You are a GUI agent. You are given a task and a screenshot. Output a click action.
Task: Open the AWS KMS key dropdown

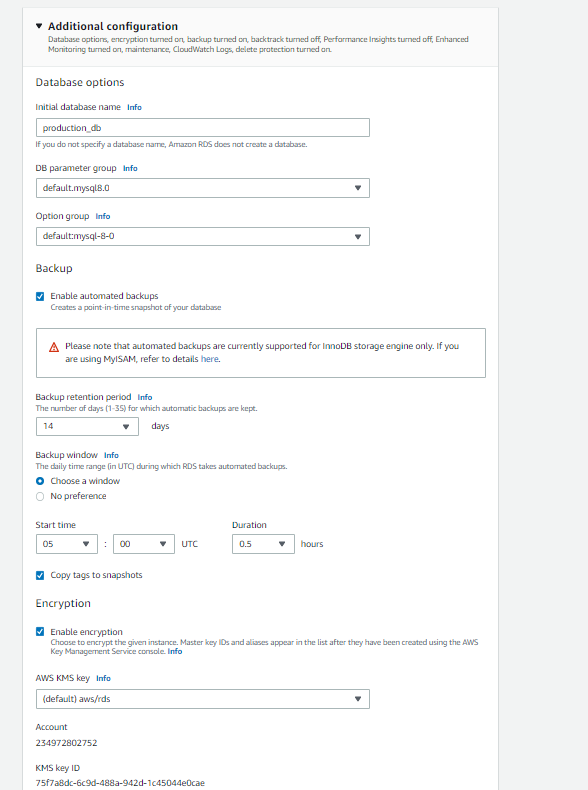tap(203, 699)
